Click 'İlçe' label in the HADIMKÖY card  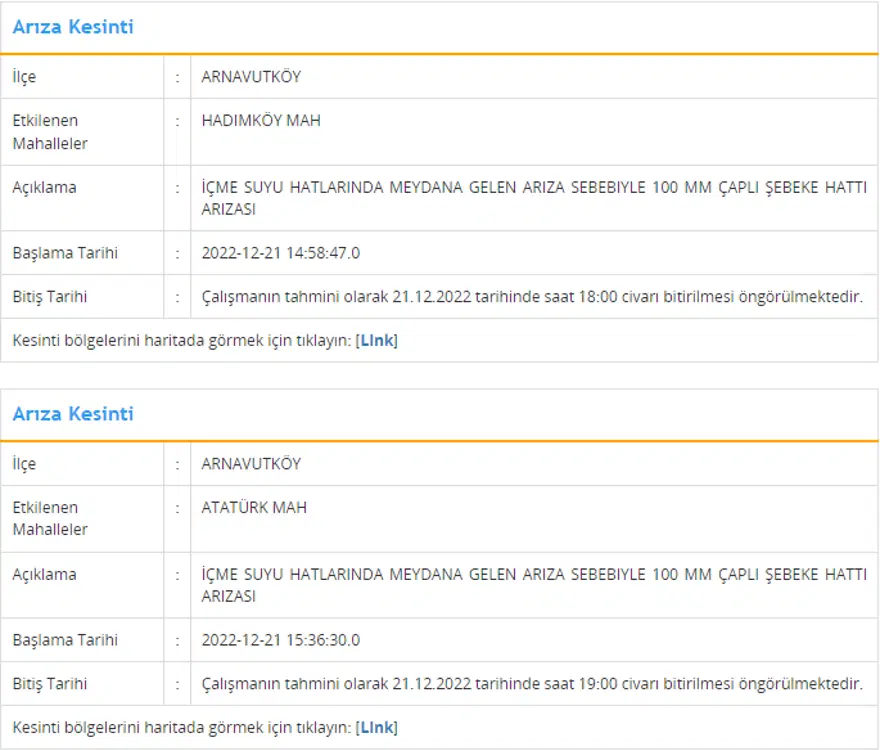pos(24,76)
